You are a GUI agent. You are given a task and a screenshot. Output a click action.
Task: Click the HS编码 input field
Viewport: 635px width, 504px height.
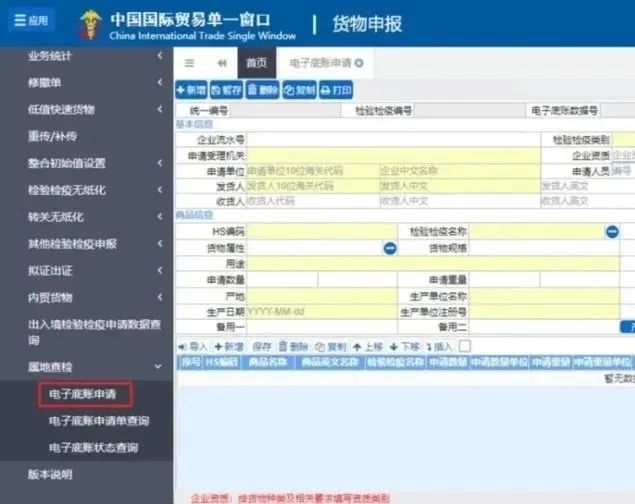322,232
